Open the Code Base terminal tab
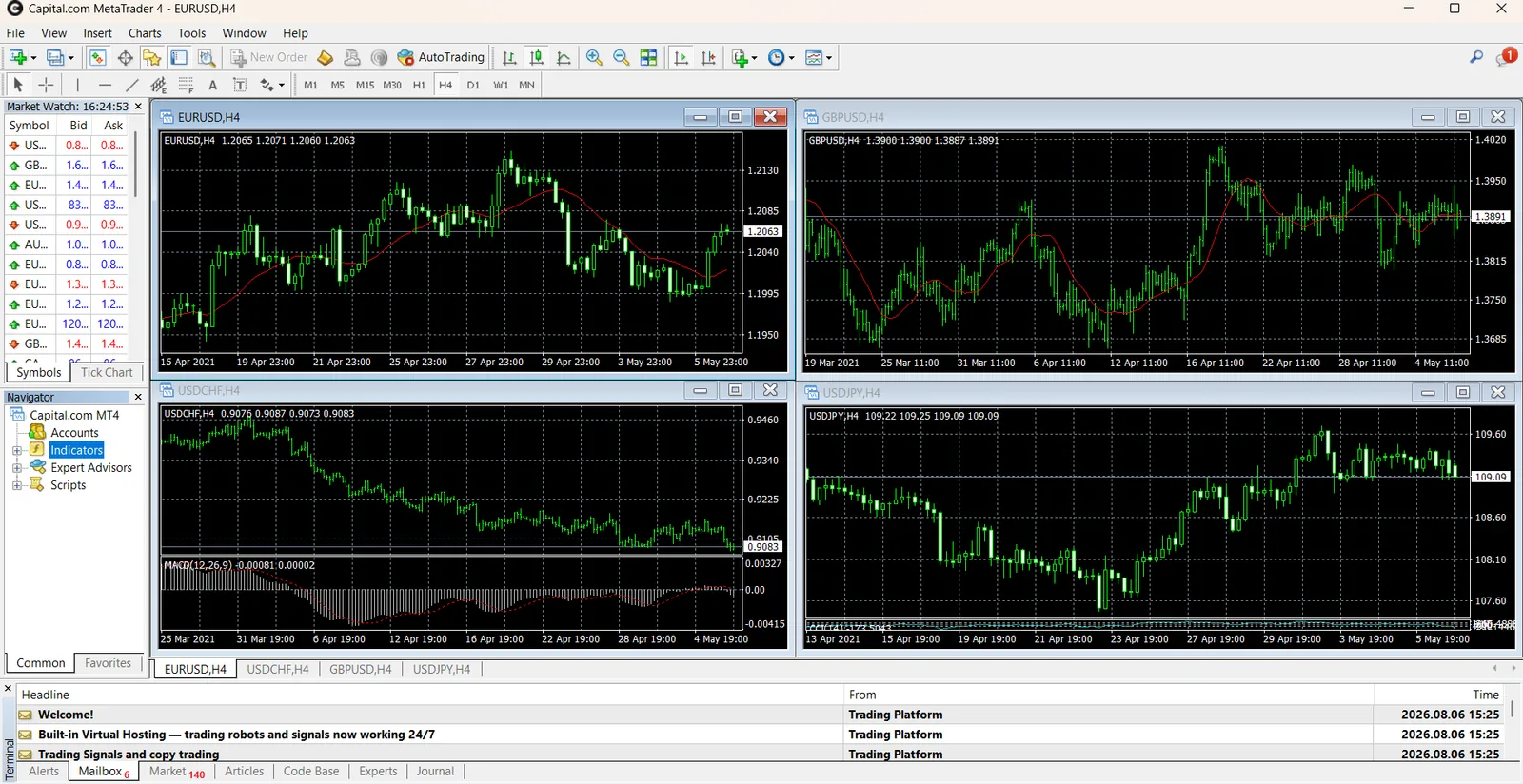This screenshot has width=1523, height=784. pos(310,772)
